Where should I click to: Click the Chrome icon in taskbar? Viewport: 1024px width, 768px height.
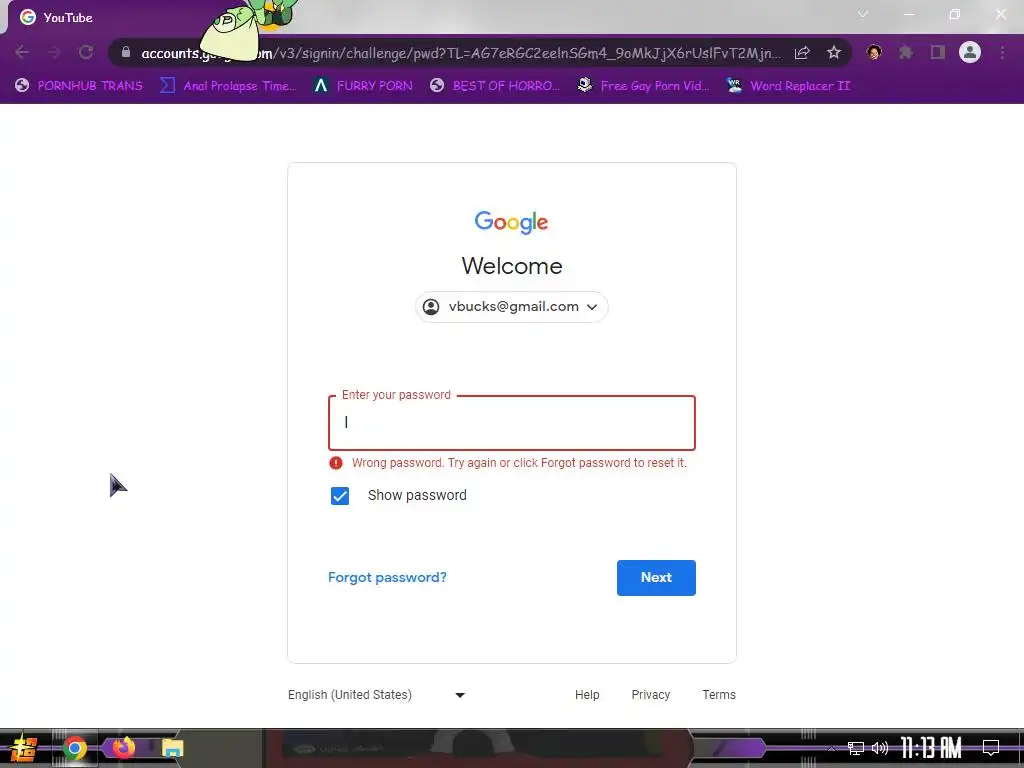(74, 748)
